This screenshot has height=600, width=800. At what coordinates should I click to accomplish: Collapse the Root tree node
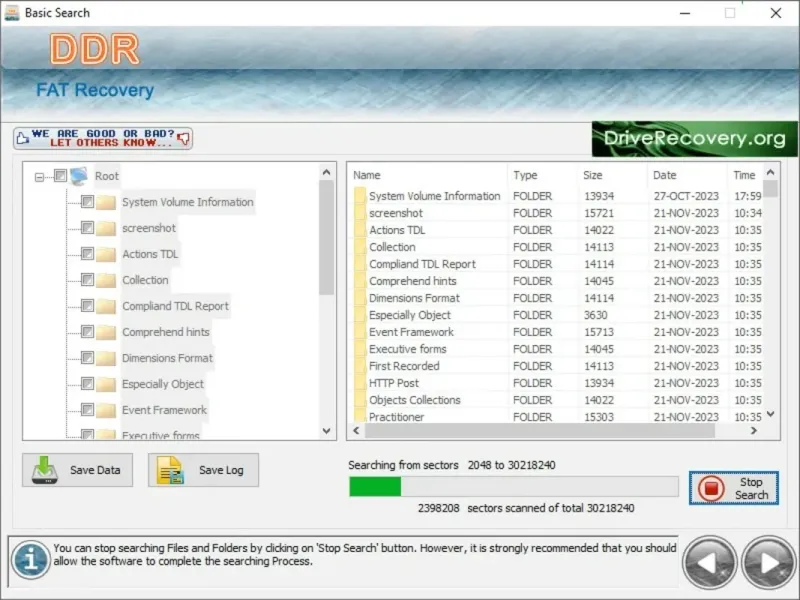[x=39, y=177]
